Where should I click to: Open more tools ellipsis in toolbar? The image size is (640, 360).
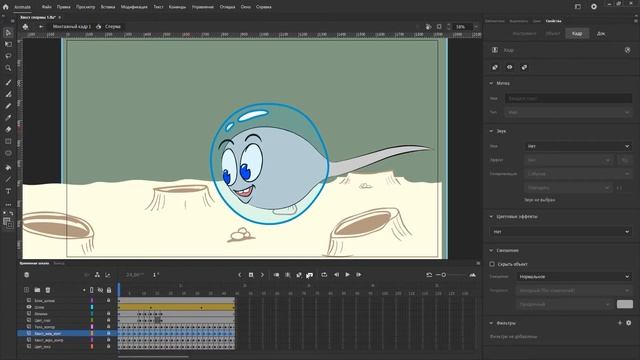coord(8,204)
